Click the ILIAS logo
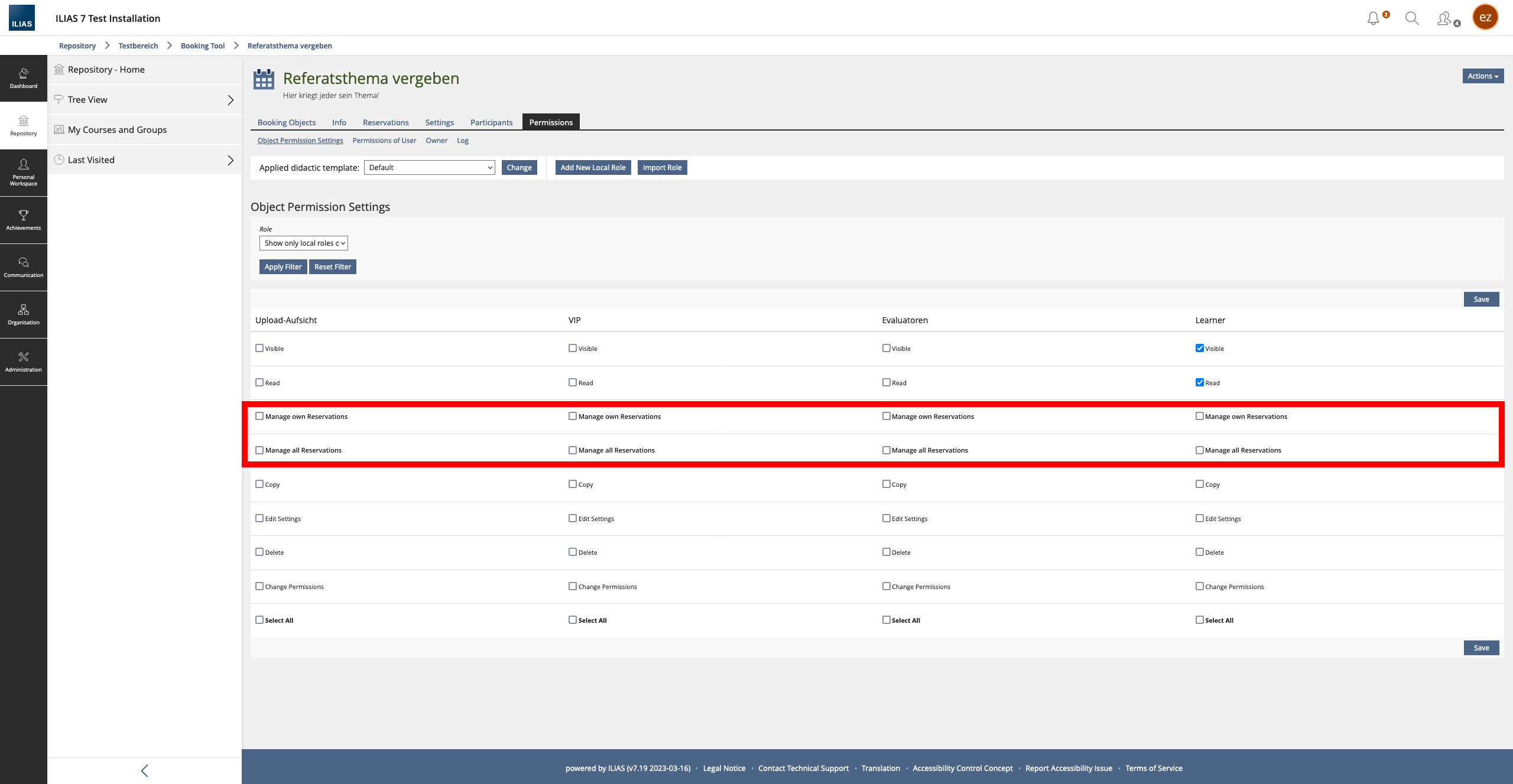1513x784 pixels. [22, 18]
